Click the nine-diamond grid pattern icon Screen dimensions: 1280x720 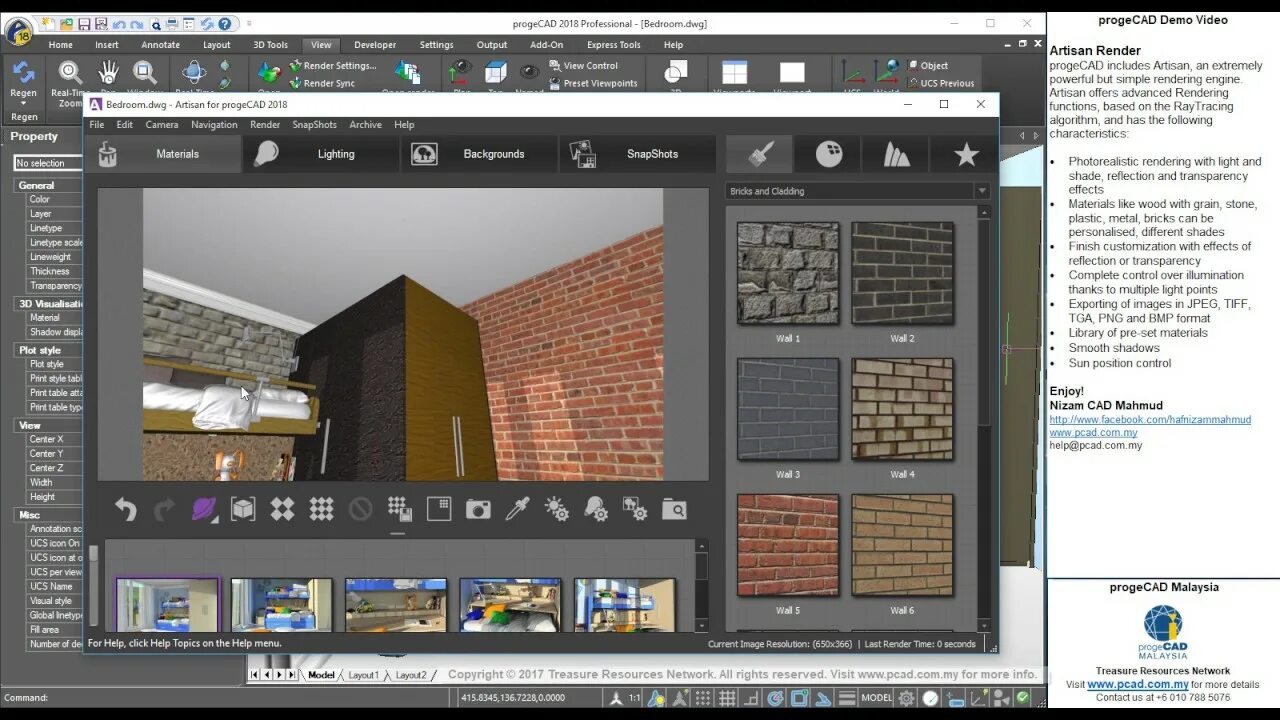[x=321, y=510]
